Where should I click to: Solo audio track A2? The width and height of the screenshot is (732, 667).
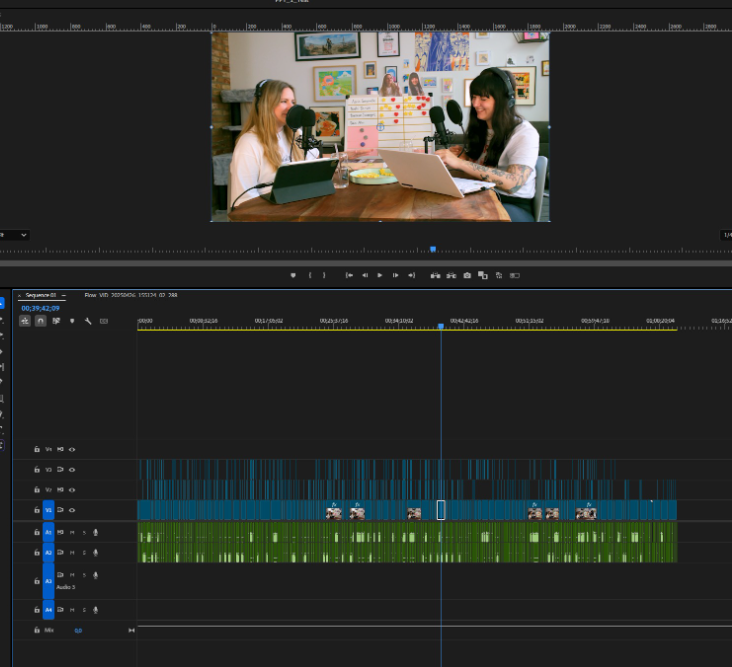(x=84, y=552)
